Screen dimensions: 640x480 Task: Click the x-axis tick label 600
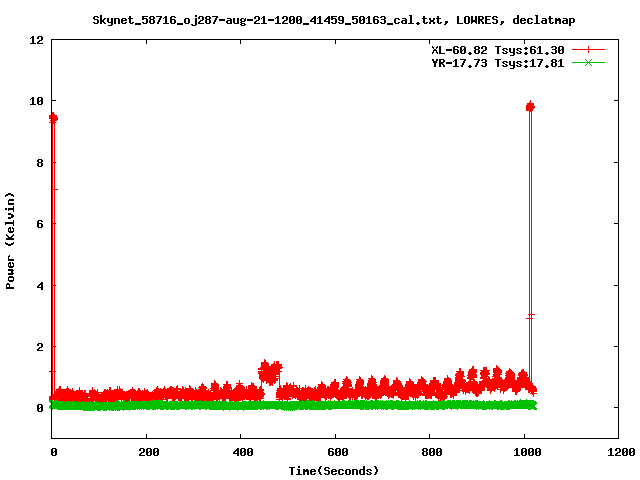tap(338, 452)
